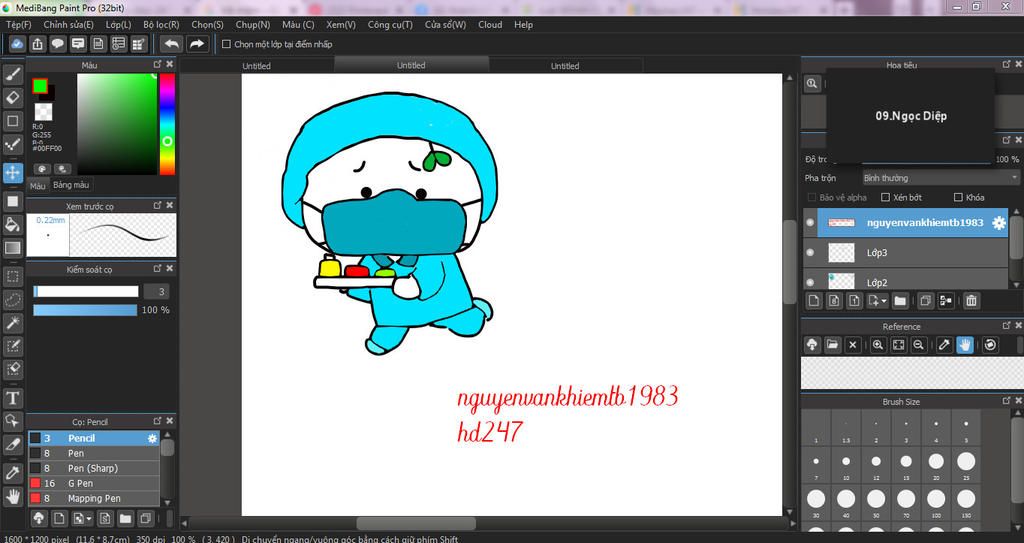Open the Cloud menu

490,24
